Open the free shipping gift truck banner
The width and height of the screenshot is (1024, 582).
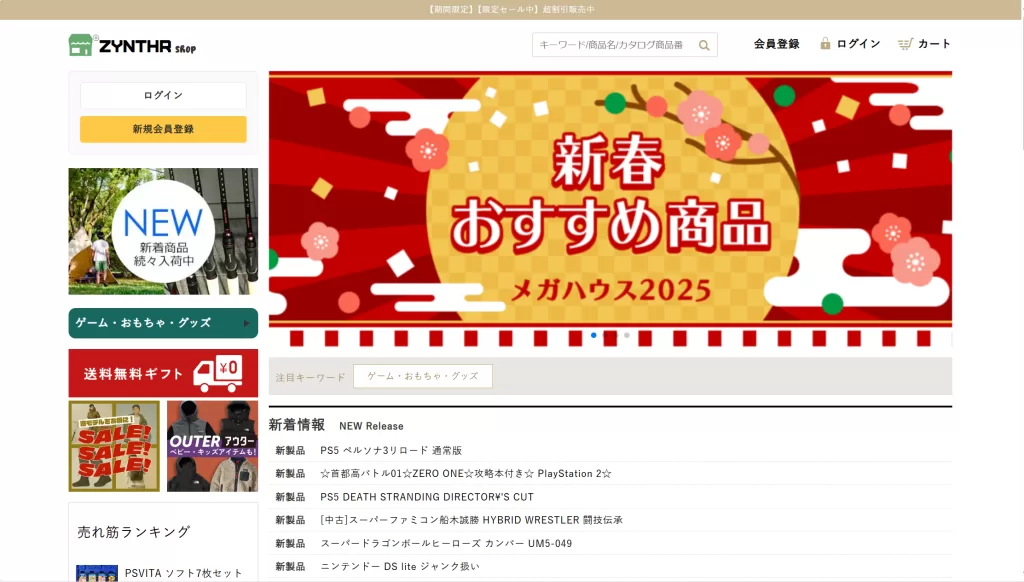tap(163, 373)
